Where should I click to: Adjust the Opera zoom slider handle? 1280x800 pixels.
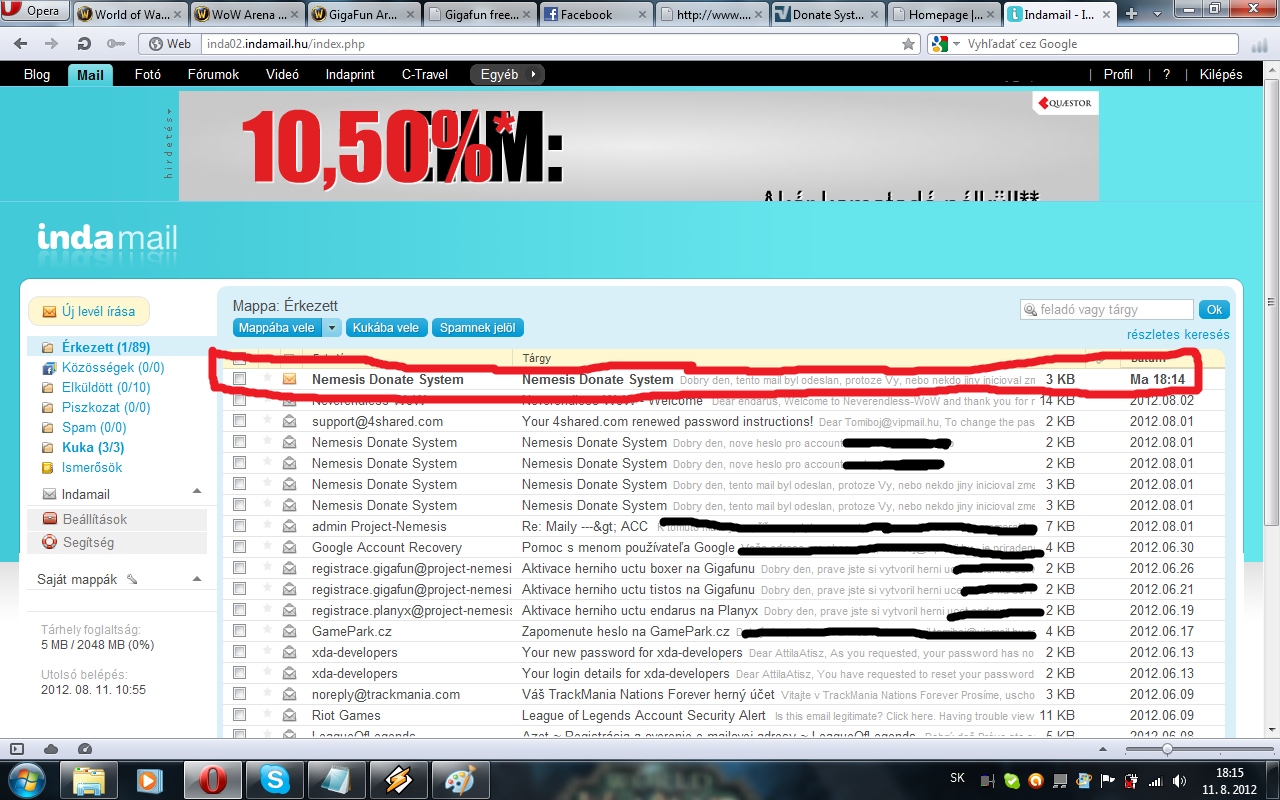1167,749
